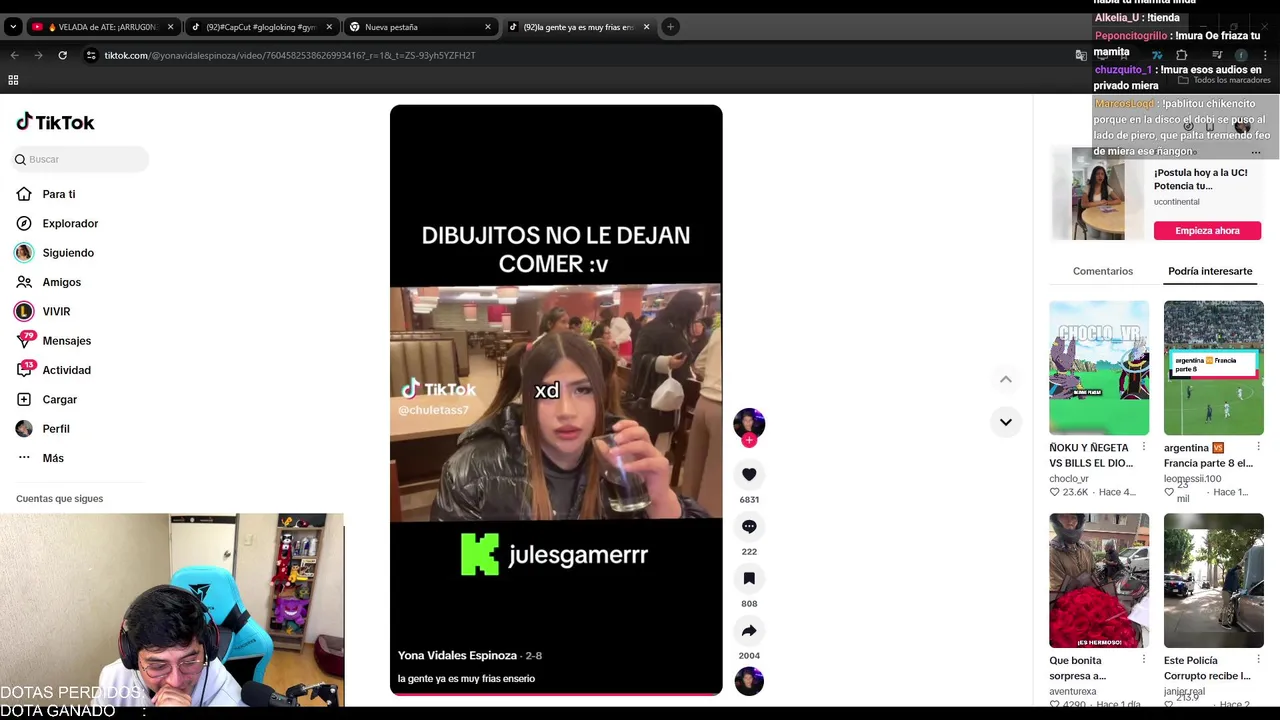
Task: Open Este Policía Corrupto video thumbnail
Action: [x=1213, y=581]
